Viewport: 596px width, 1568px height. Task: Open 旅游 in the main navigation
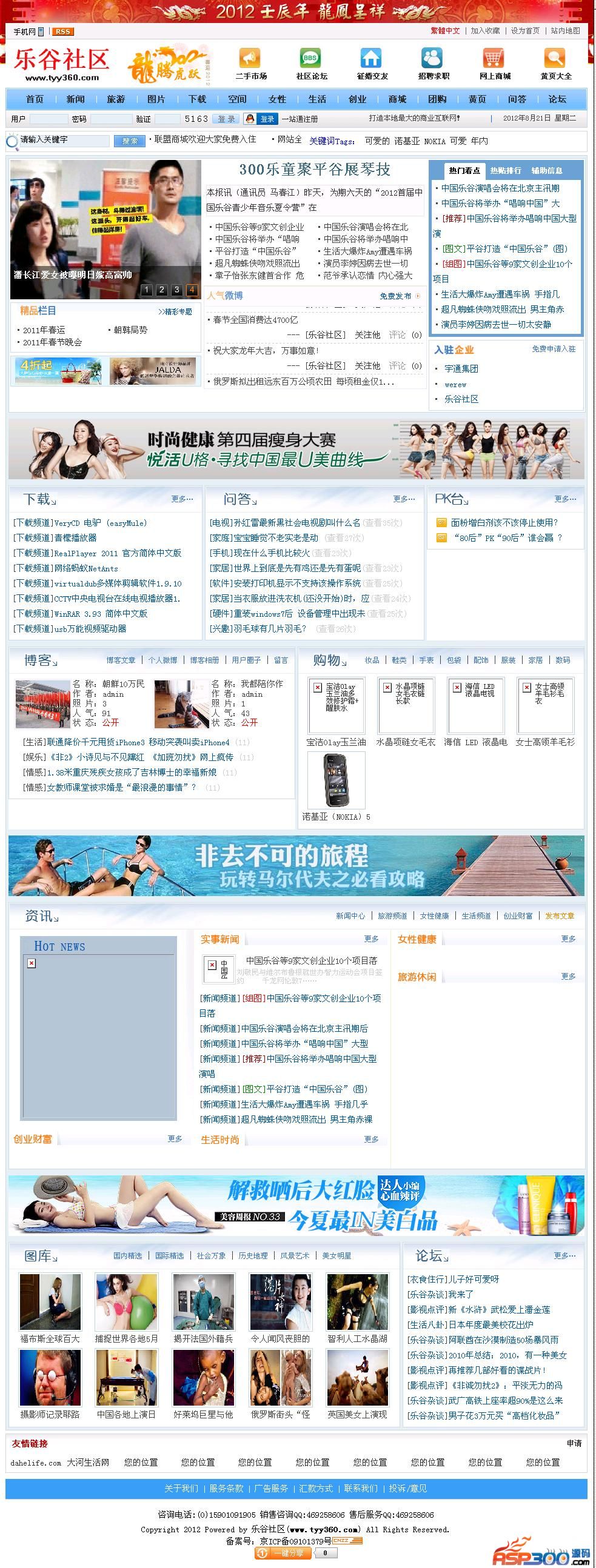click(115, 99)
